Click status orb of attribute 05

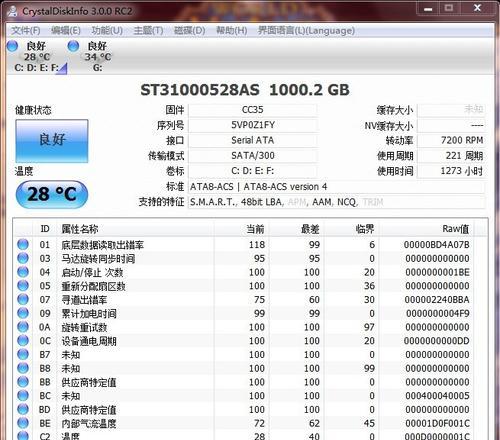23,285
